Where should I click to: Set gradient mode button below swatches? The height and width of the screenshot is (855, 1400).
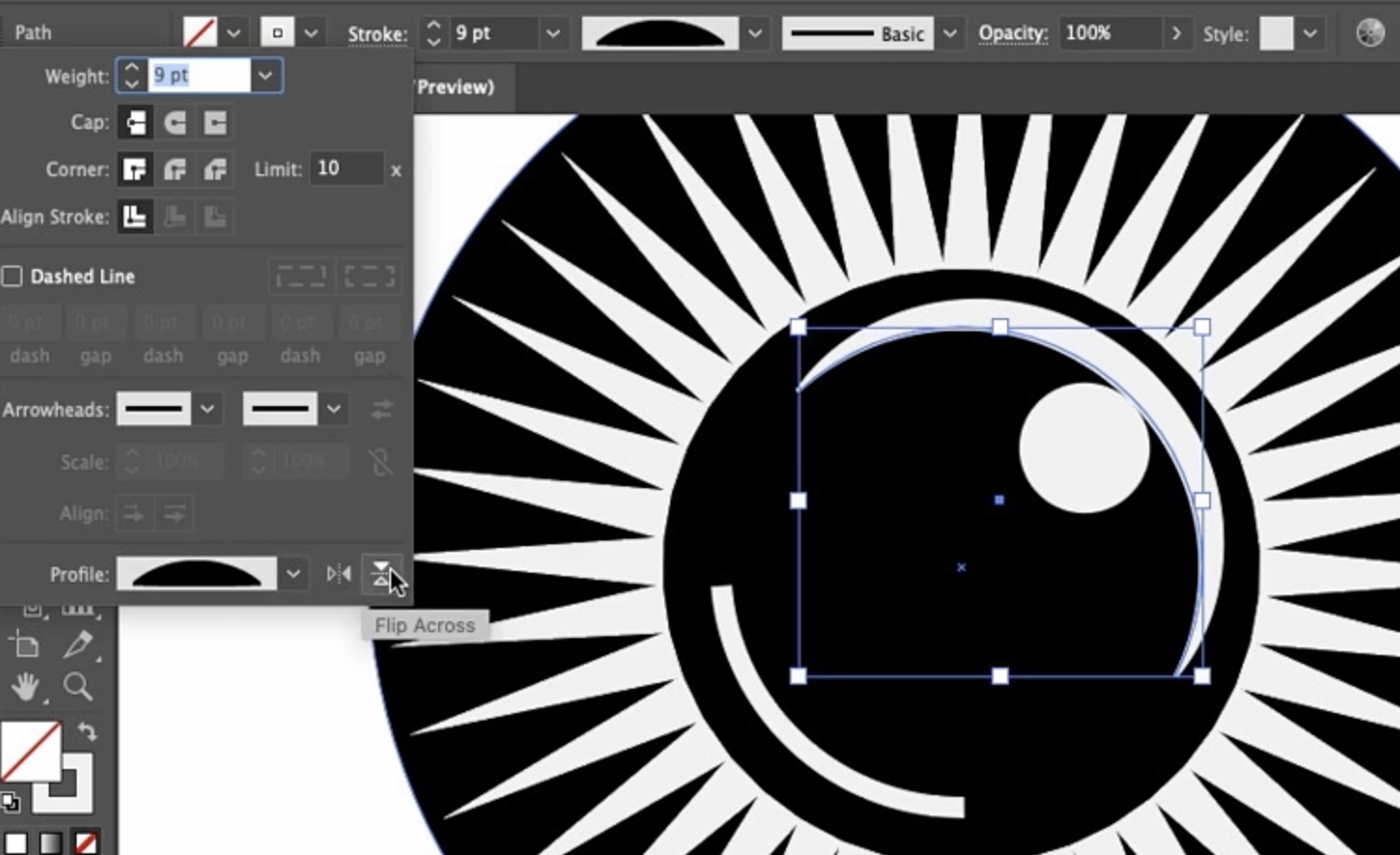click(x=51, y=843)
